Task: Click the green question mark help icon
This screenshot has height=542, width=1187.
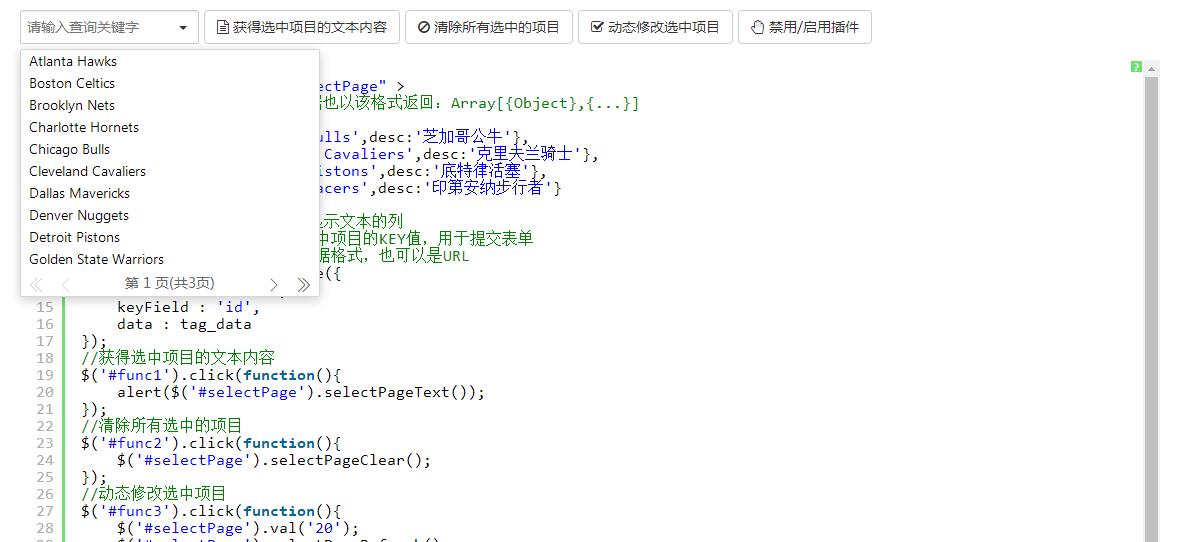Action: 1136,67
